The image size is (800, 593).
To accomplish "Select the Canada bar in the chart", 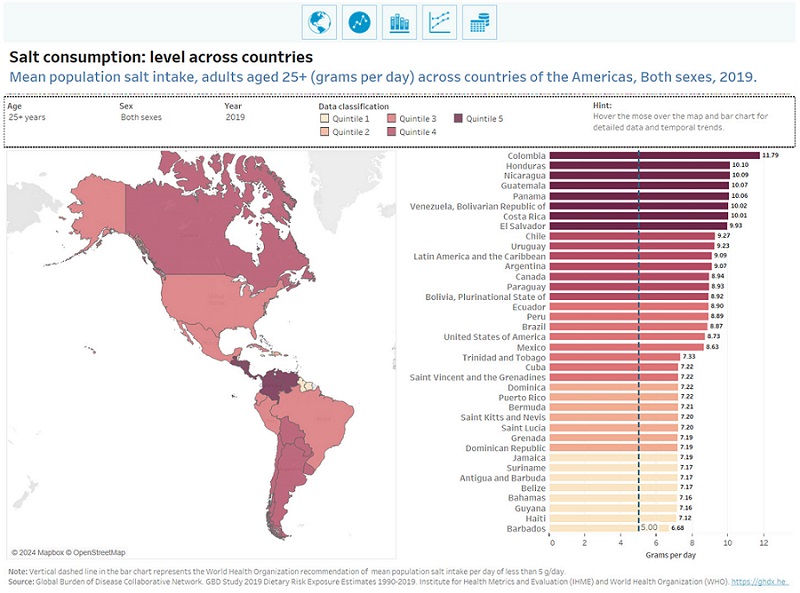I will pyautogui.click(x=629, y=277).
